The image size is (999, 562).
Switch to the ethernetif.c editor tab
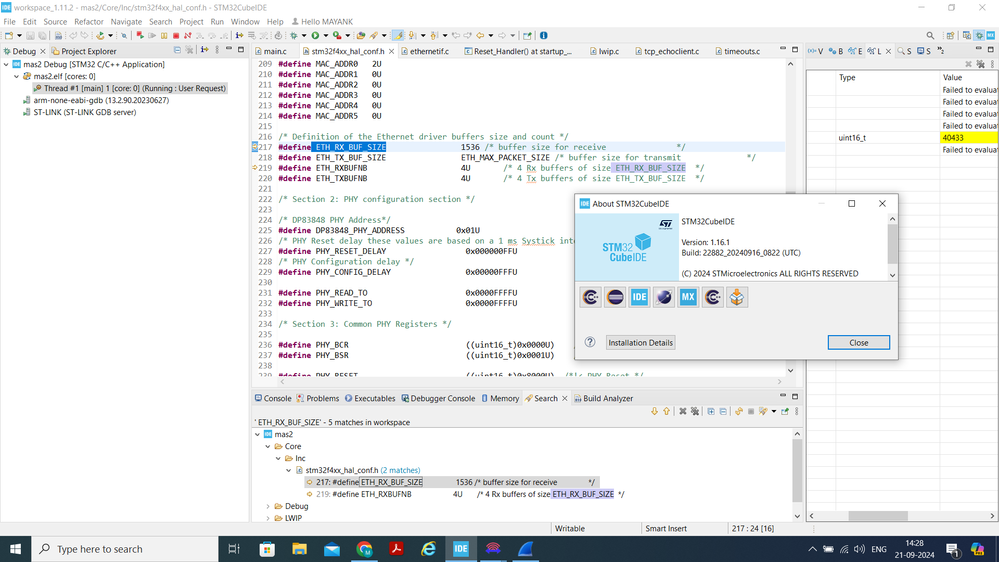430,51
